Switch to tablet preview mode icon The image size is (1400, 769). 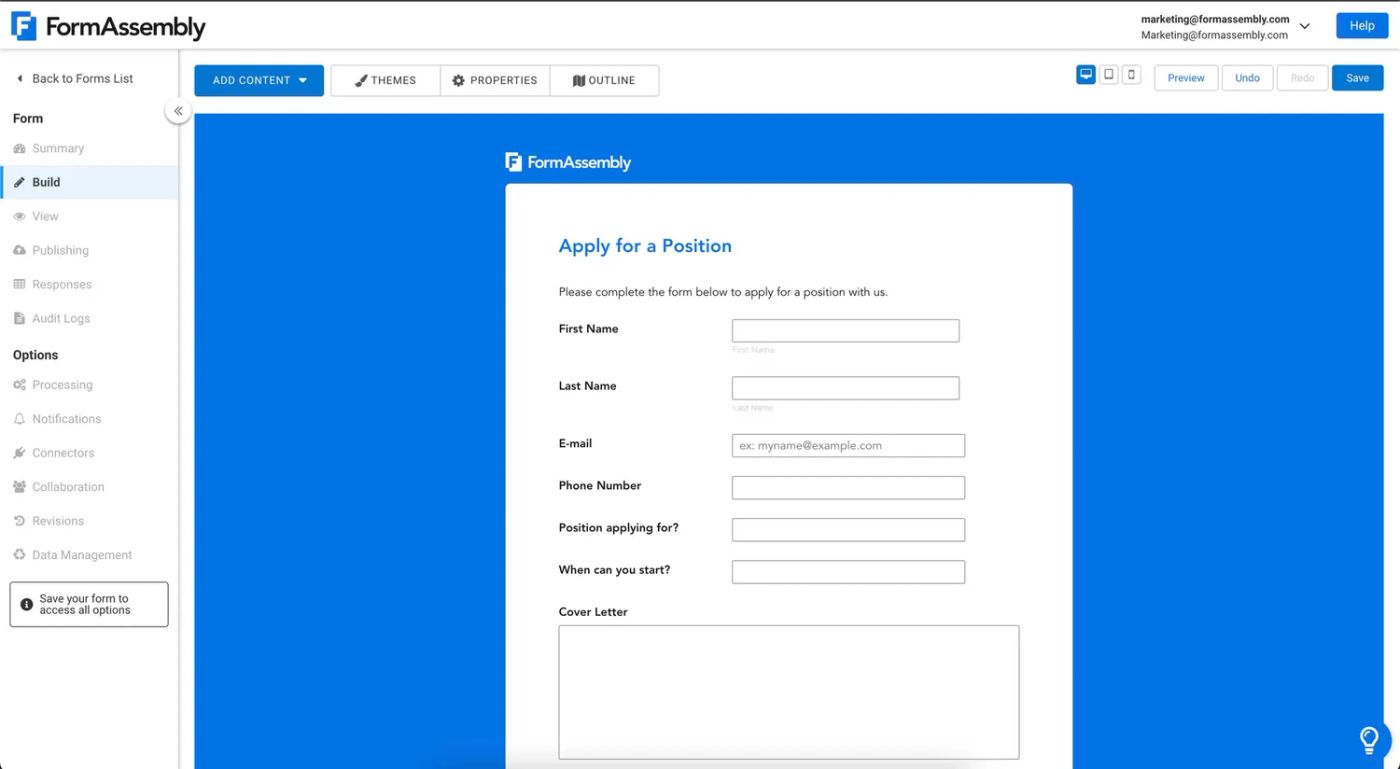1109,75
